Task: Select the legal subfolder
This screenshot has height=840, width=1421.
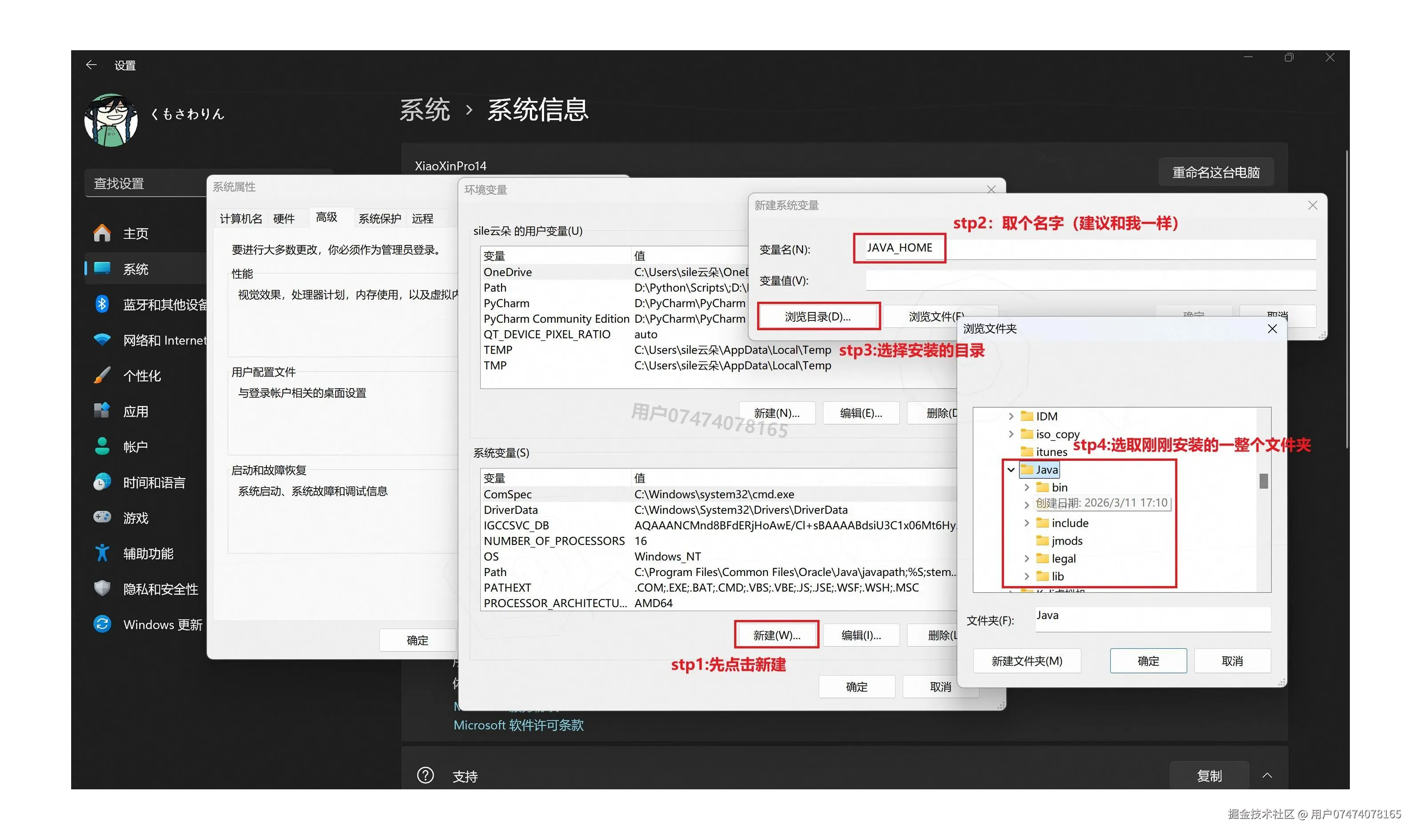Action: pyautogui.click(x=1056, y=558)
